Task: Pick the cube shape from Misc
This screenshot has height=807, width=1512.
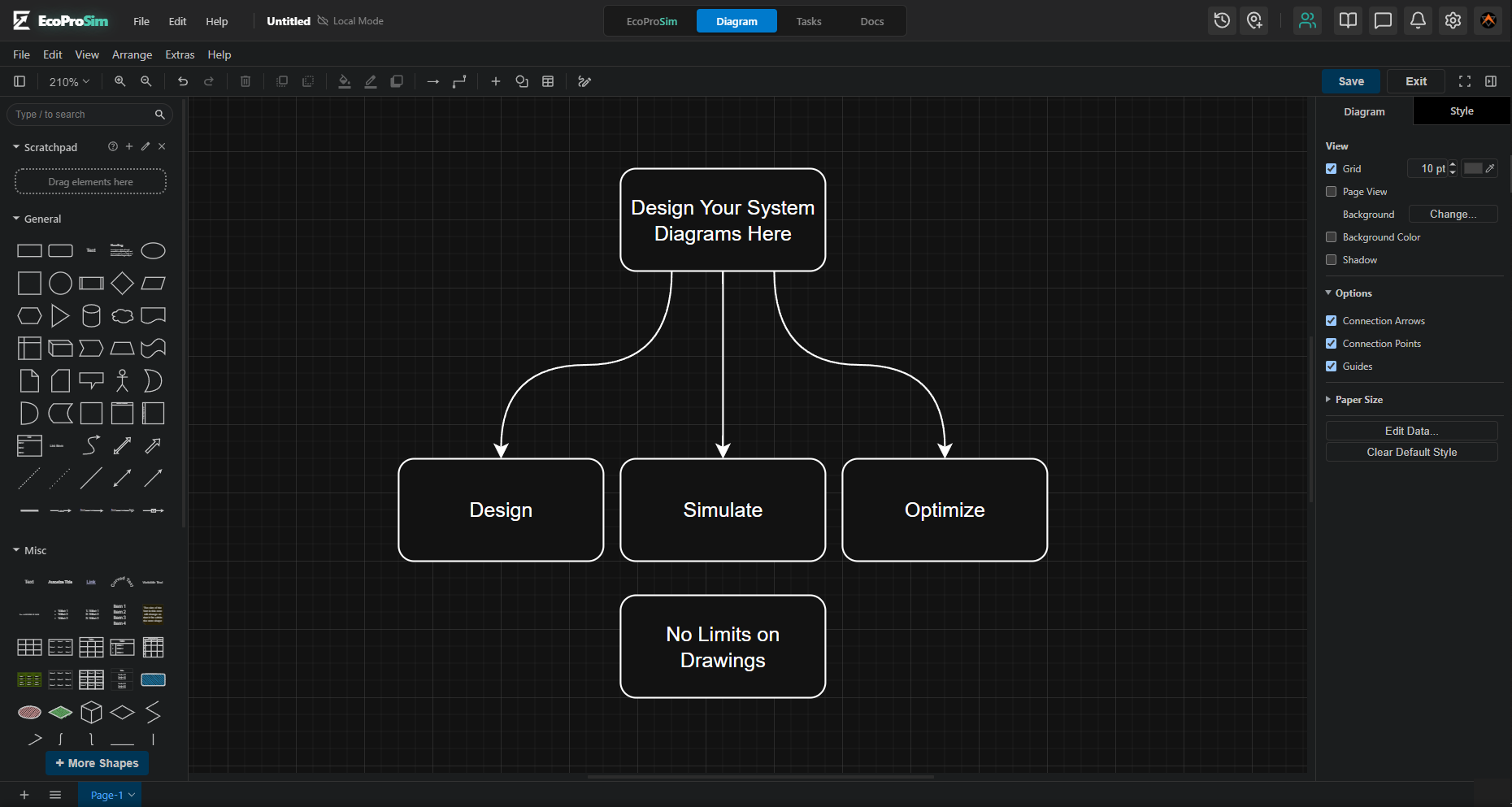Action: click(x=92, y=713)
